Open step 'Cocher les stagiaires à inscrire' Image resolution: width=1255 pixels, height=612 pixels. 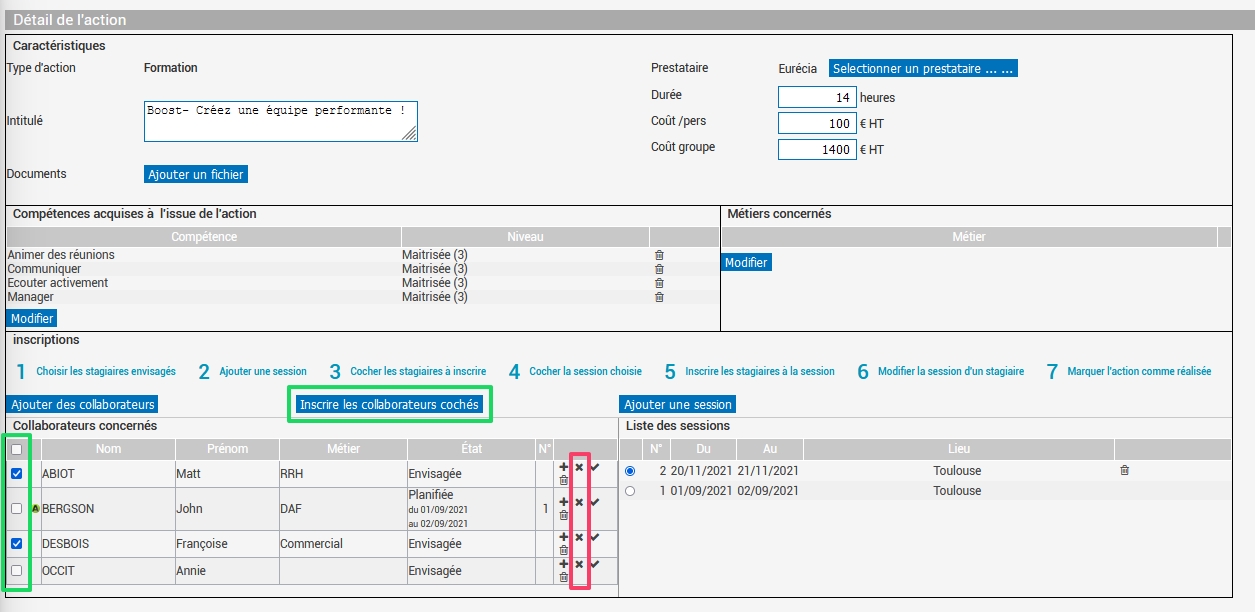point(418,371)
